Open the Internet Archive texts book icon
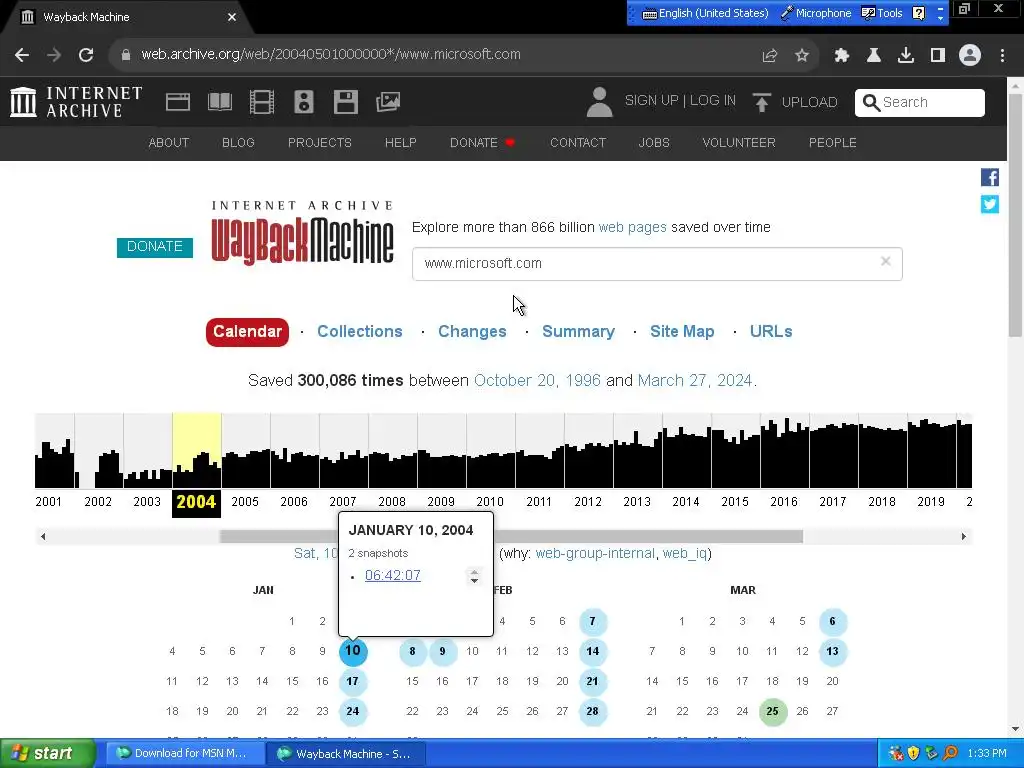This screenshot has width=1024, height=768. pos(219,102)
